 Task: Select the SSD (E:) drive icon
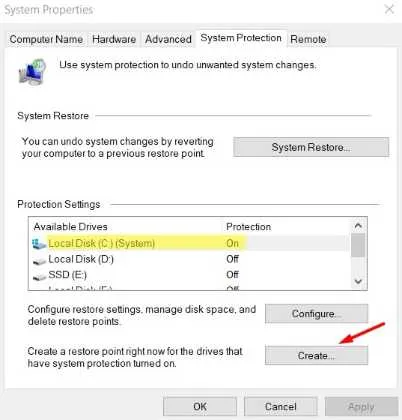pyautogui.click(x=39, y=277)
